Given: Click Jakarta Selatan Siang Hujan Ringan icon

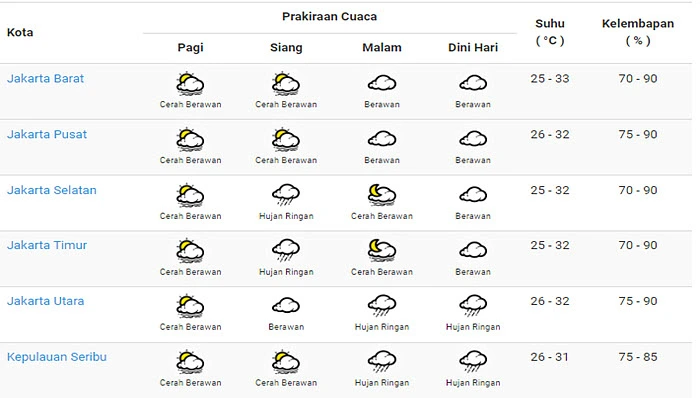Looking at the screenshot, I should [x=286, y=195].
